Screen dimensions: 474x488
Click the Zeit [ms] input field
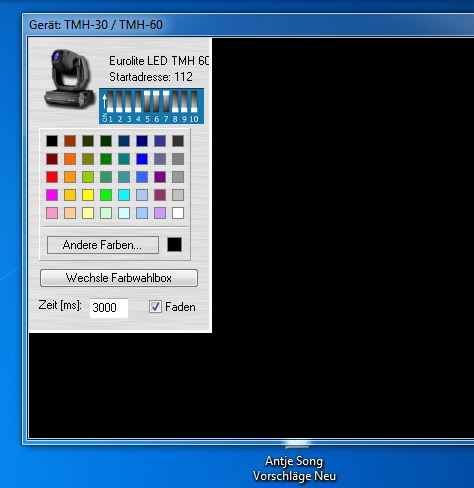[x=109, y=308]
